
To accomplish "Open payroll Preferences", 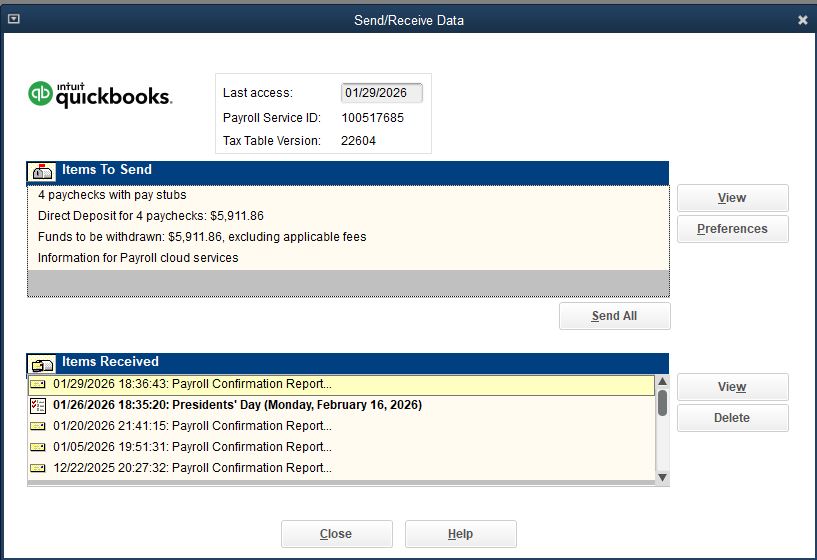I will tap(732, 229).
